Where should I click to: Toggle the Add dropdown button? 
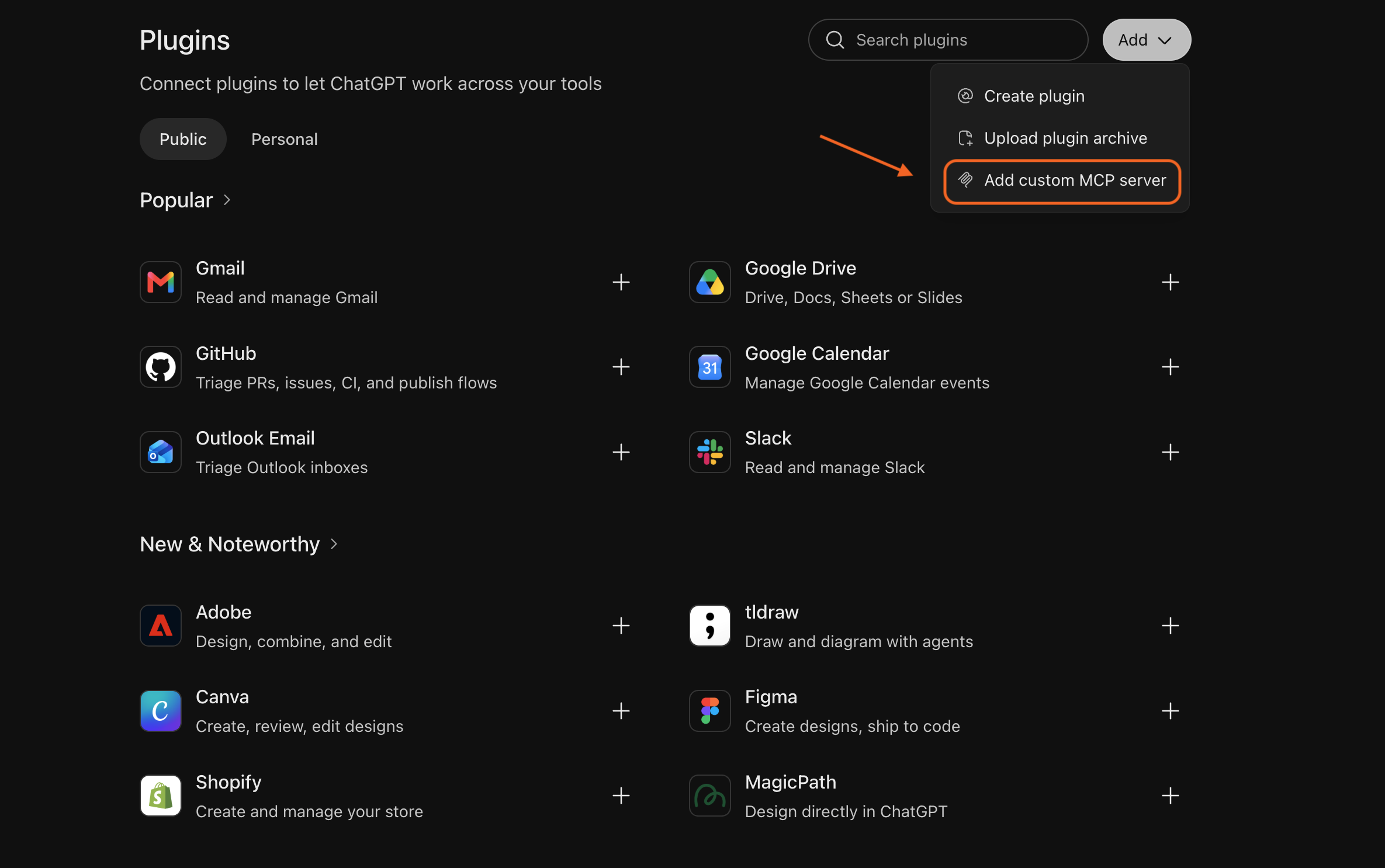[x=1147, y=40]
